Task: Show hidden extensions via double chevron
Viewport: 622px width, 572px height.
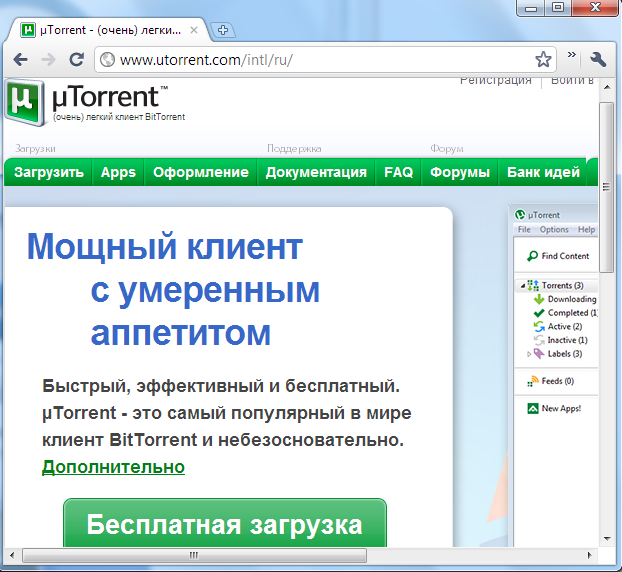Action: [x=571, y=55]
